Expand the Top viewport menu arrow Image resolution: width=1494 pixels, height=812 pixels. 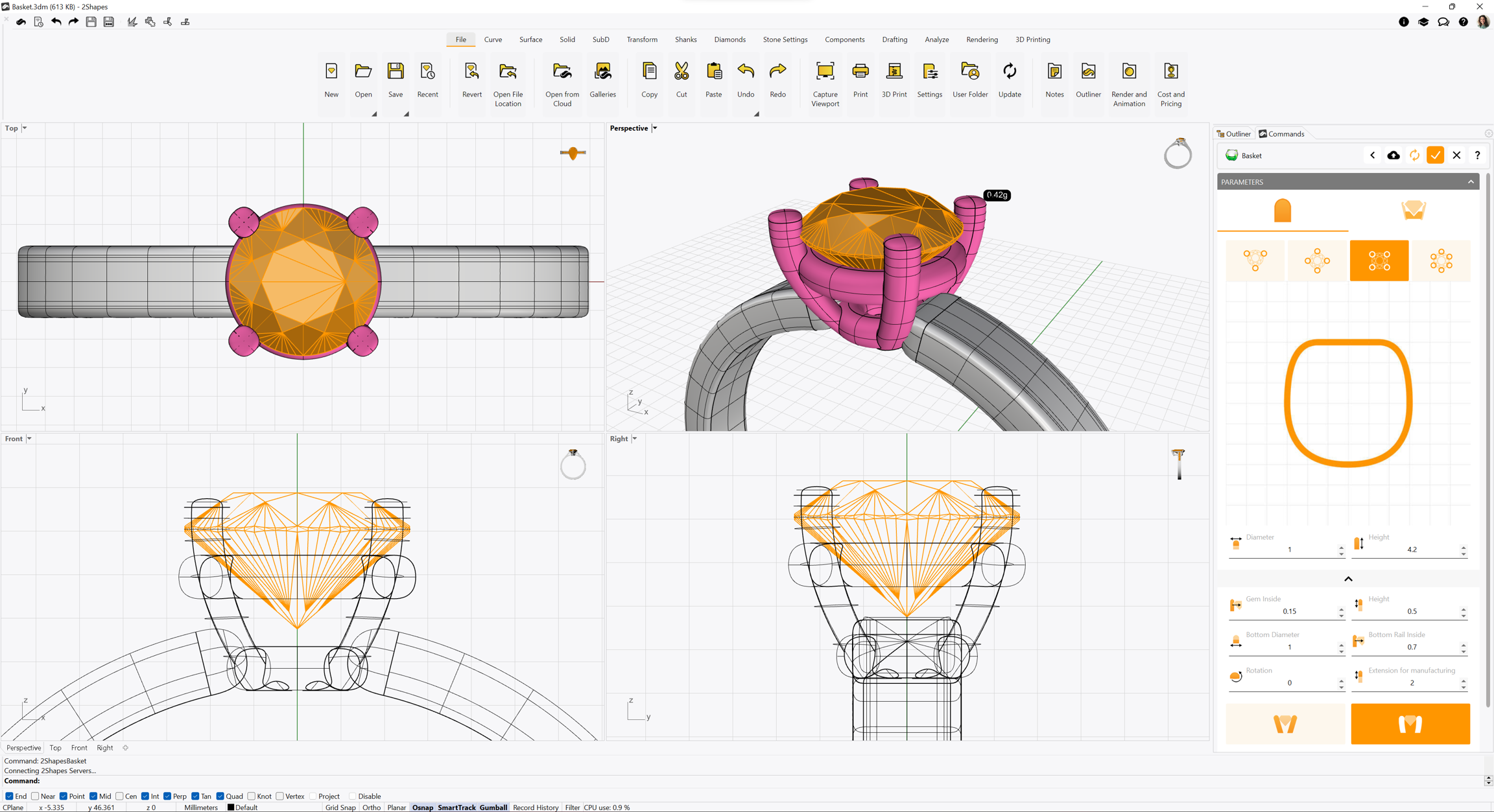[x=25, y=128]
